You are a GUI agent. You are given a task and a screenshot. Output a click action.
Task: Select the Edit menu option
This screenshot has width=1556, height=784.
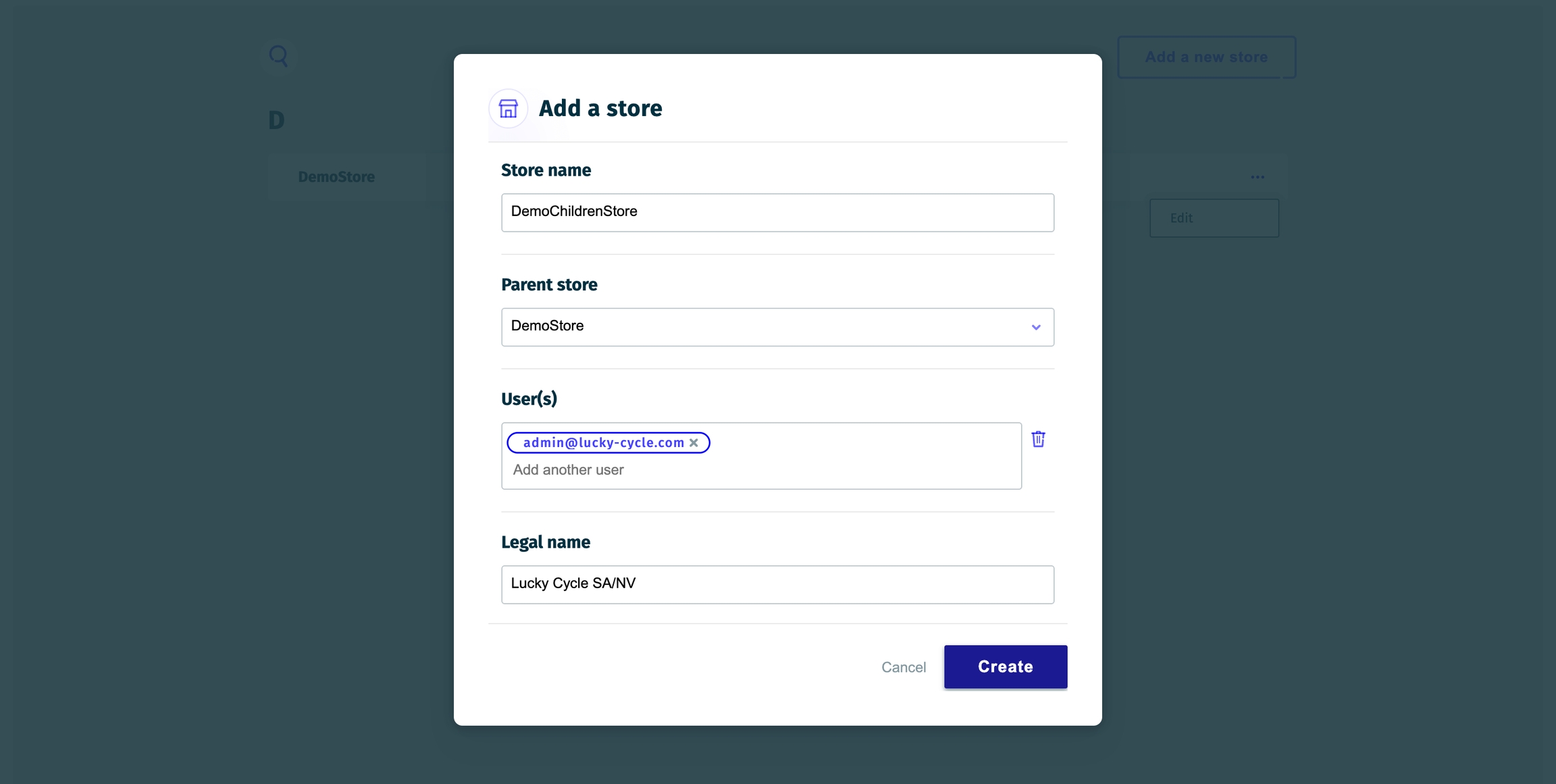(1214, 218)
